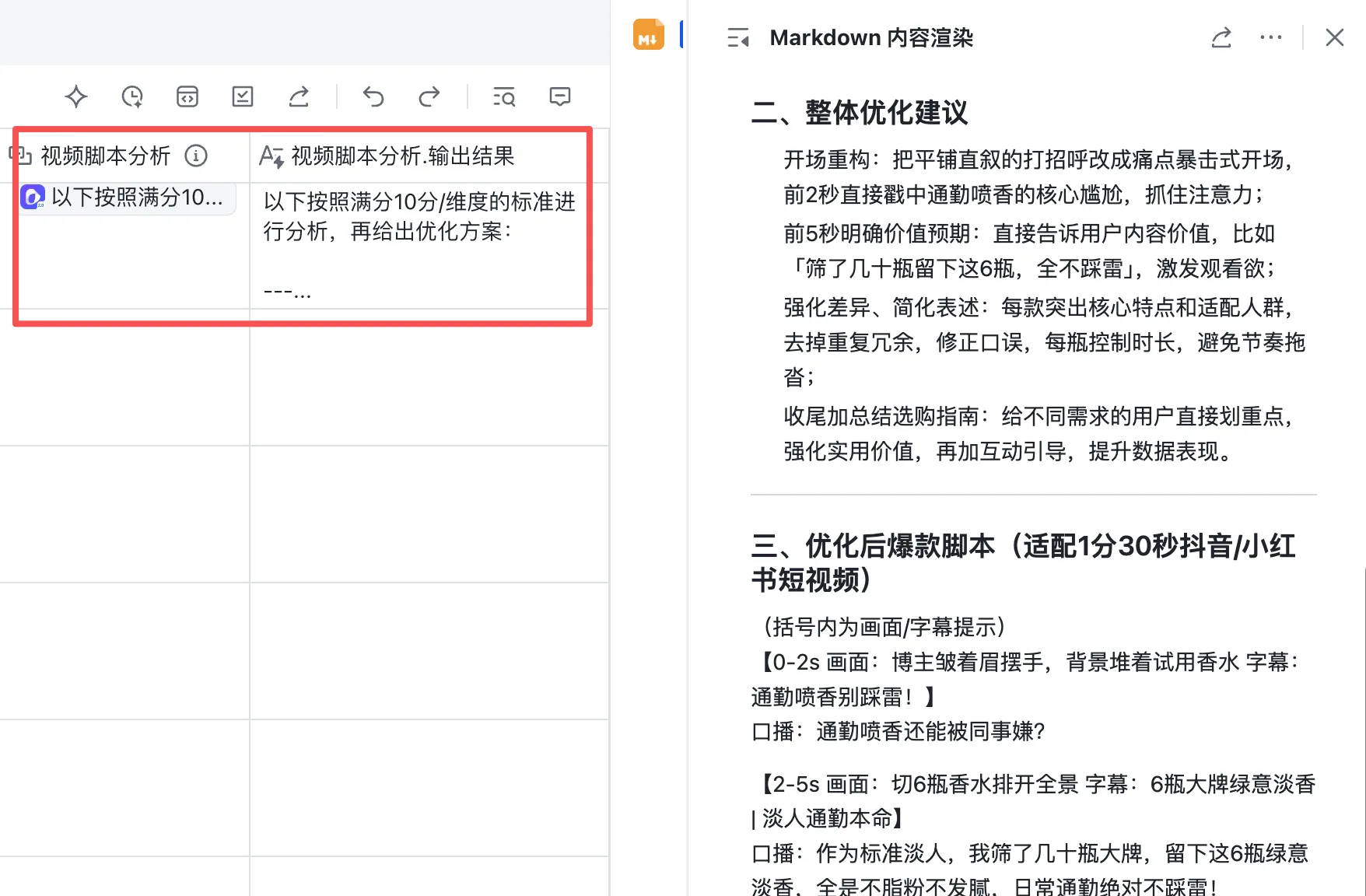Click the AI sparkle icon in toolbar
The image size is (1366, 896).
click(x=76, y=96)
